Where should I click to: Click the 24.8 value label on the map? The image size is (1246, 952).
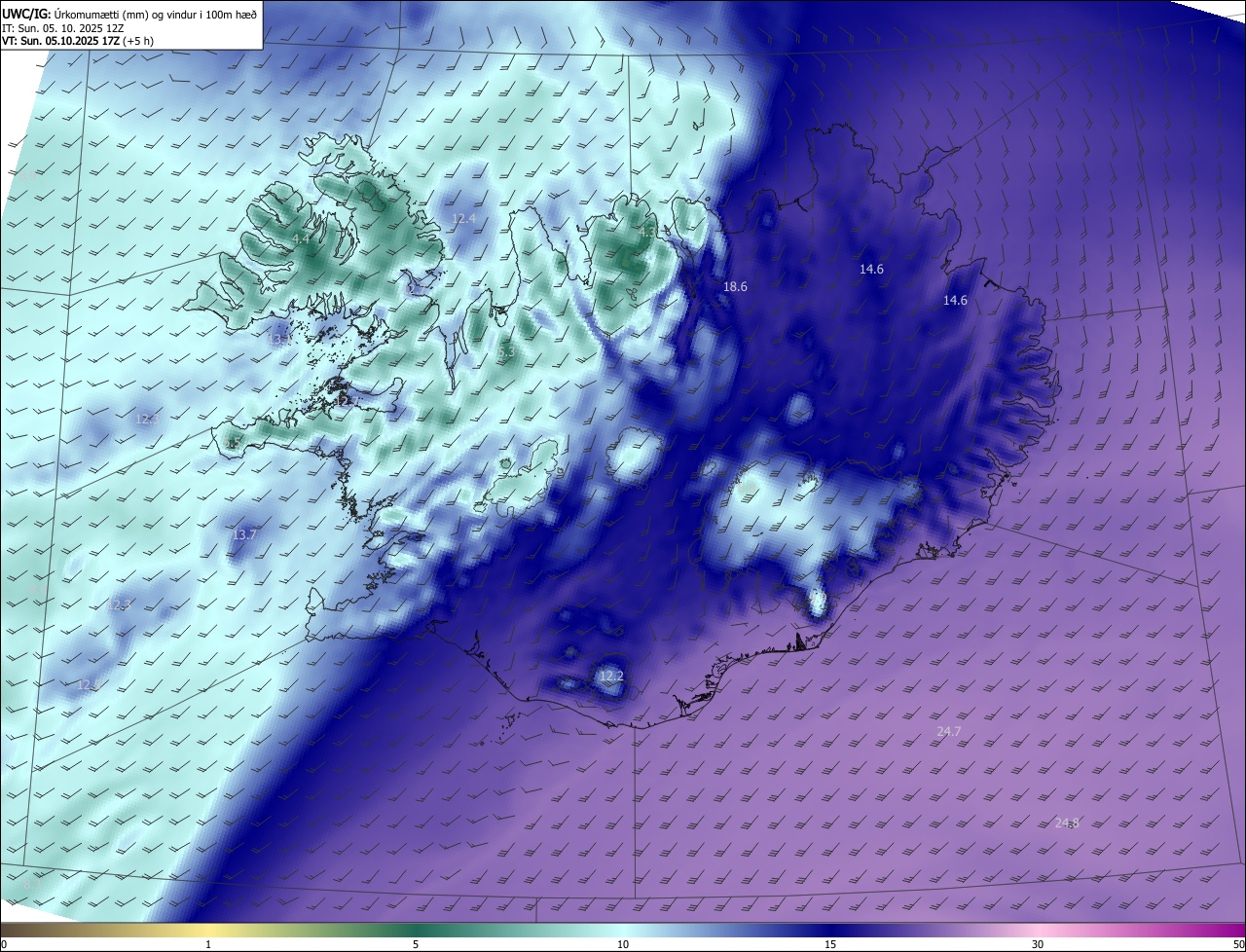[1067, 824]
